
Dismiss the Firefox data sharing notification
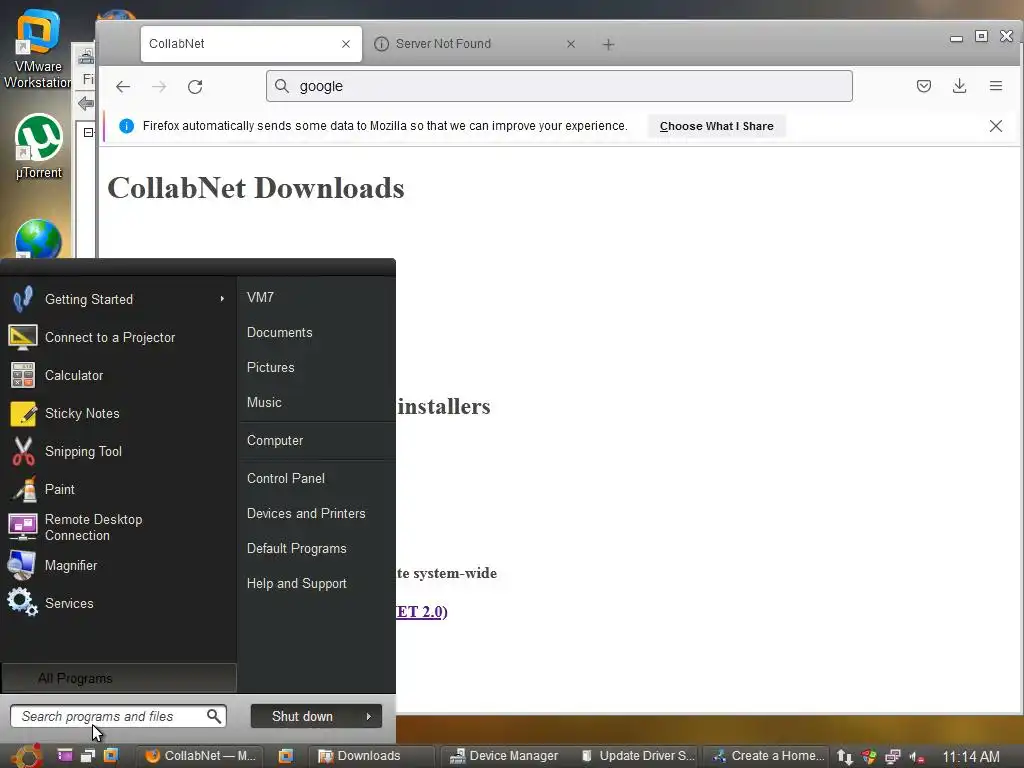click(995, 126)
